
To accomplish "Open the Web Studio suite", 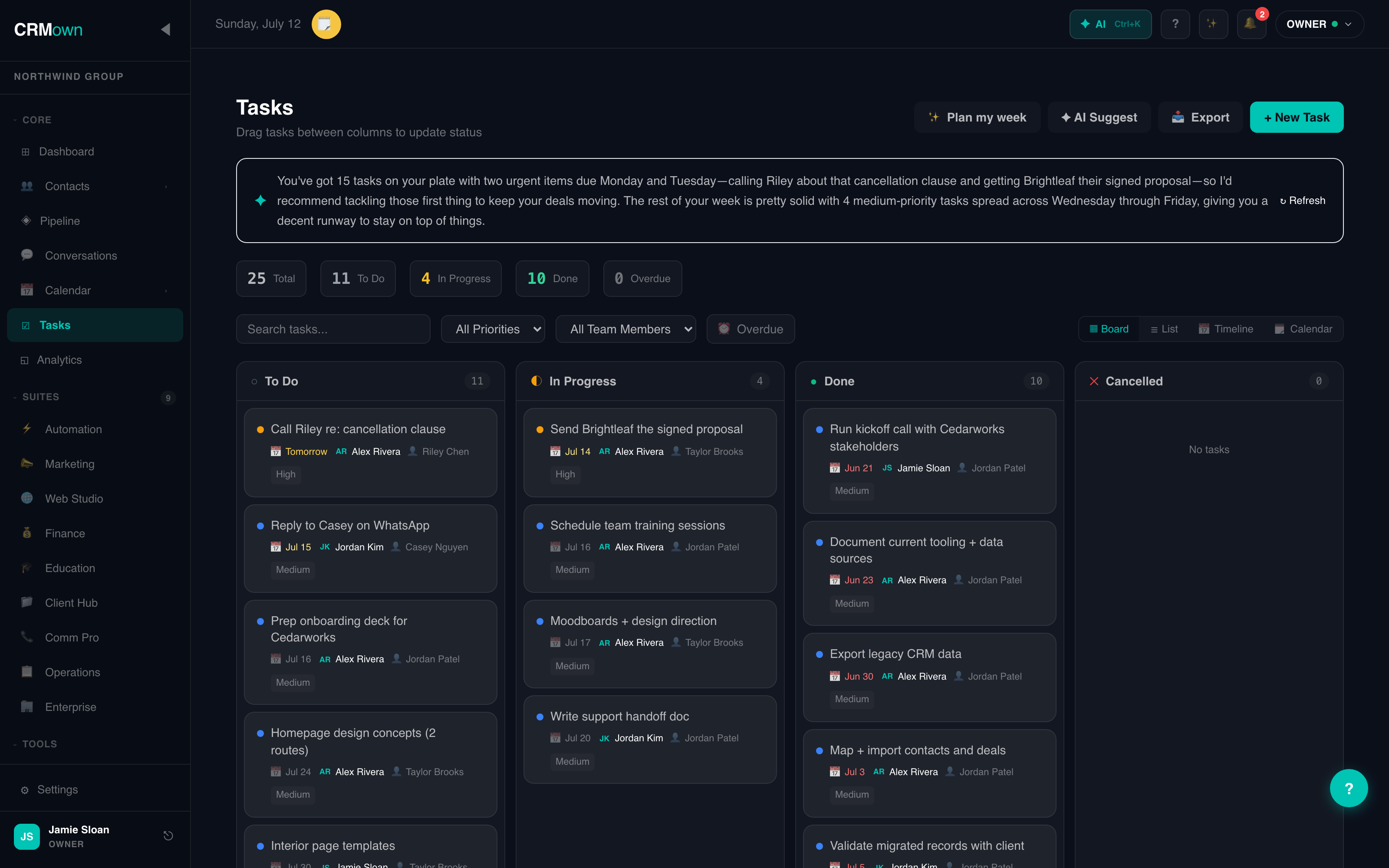I will (95, 499).
